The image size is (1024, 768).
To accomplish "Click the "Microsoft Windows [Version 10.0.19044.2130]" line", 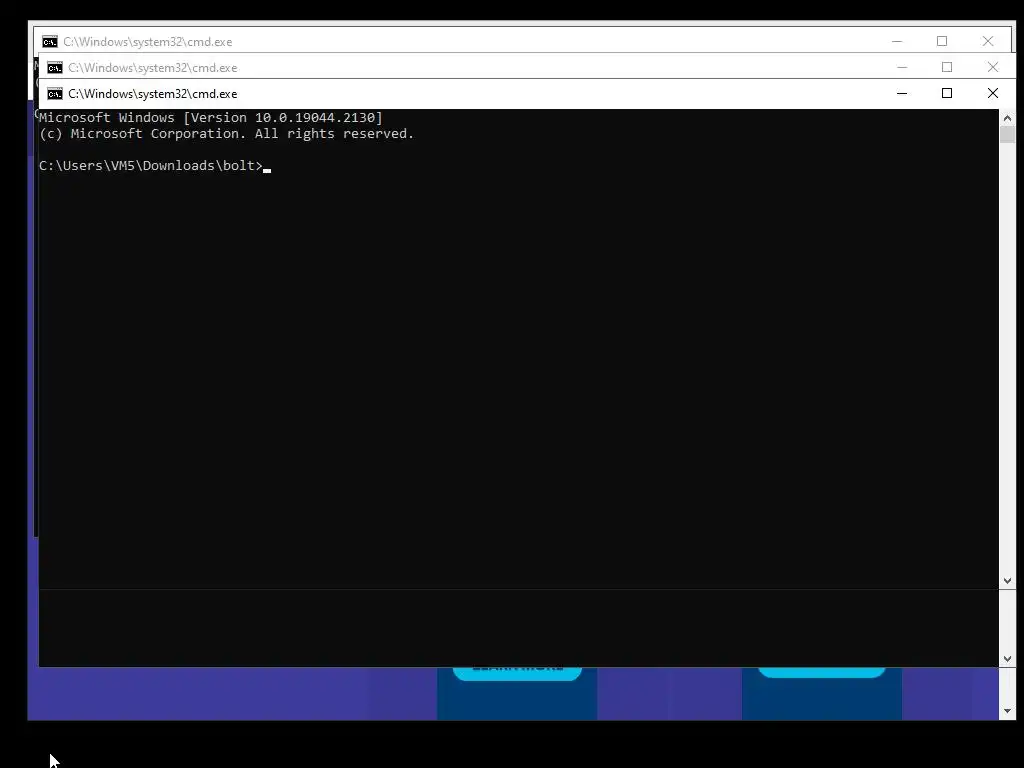I will click(210, 118).
